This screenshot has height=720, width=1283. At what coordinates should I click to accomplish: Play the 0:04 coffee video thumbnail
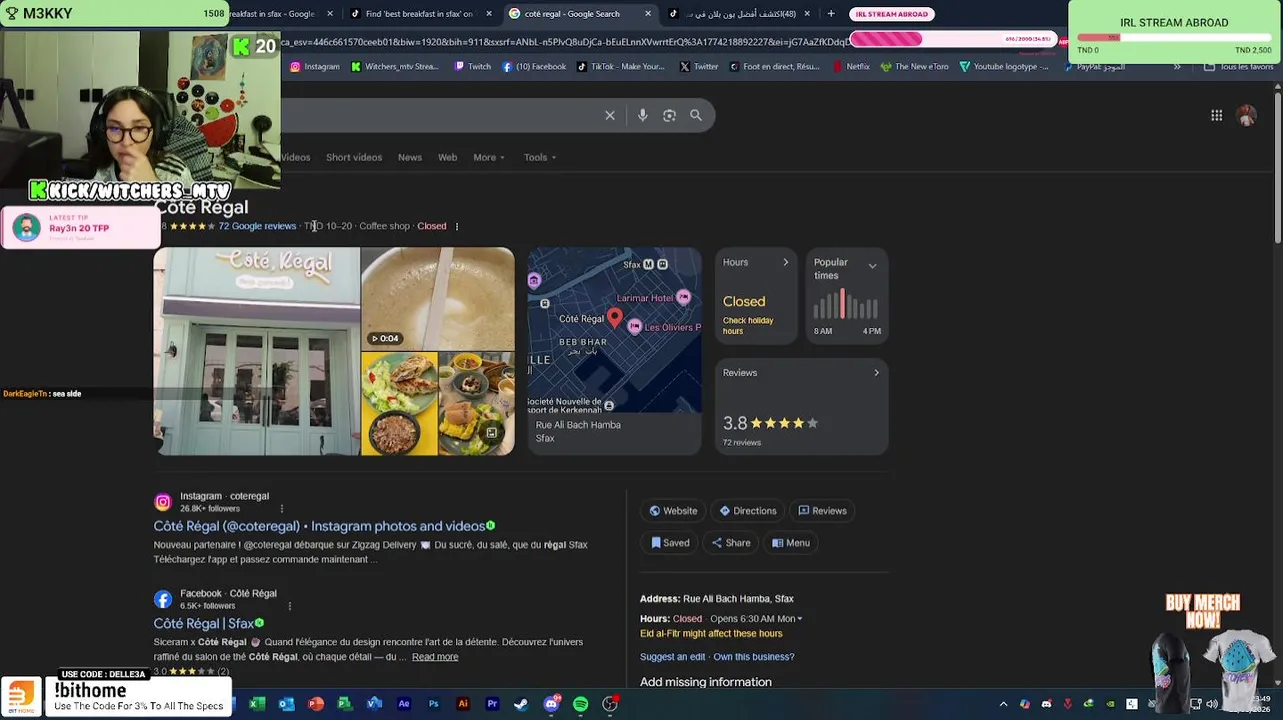coord(438,298)
